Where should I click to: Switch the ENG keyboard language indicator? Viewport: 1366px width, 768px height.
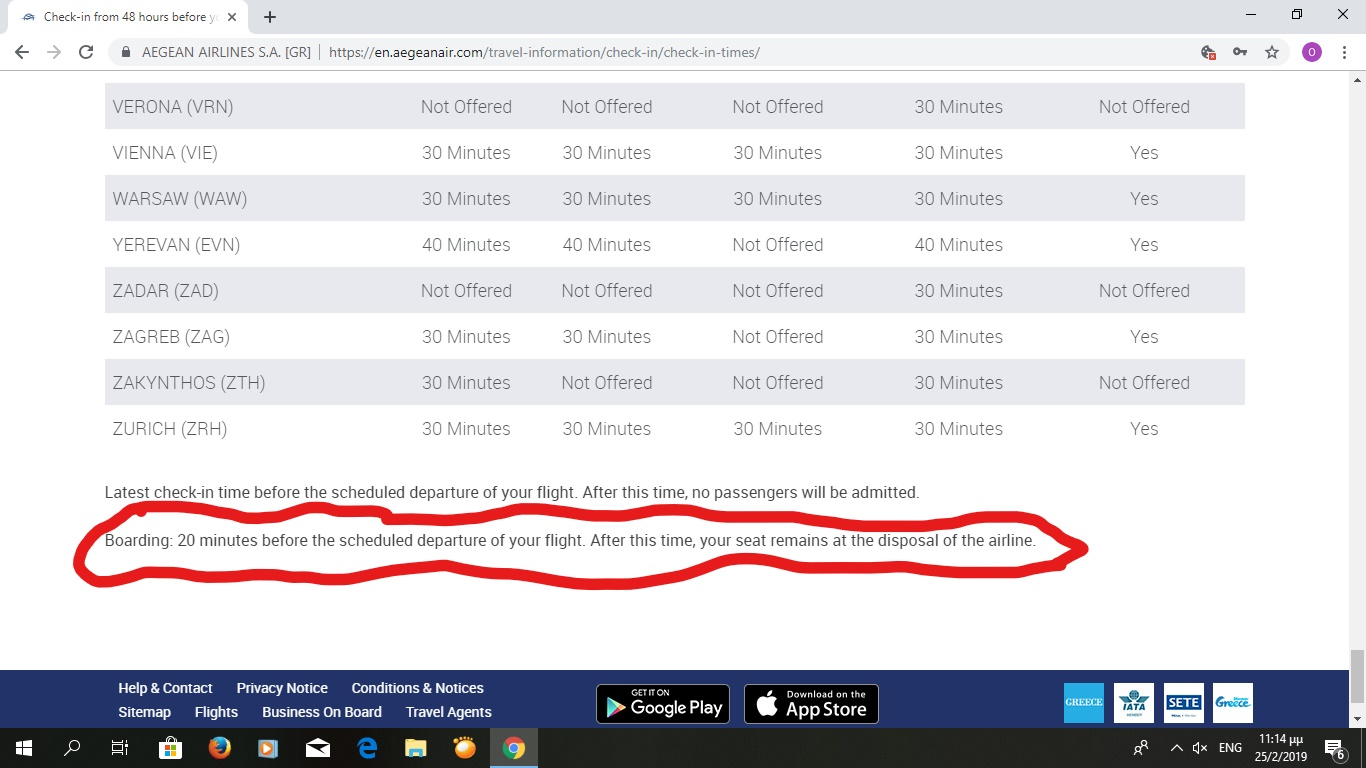coord(1230,748)
